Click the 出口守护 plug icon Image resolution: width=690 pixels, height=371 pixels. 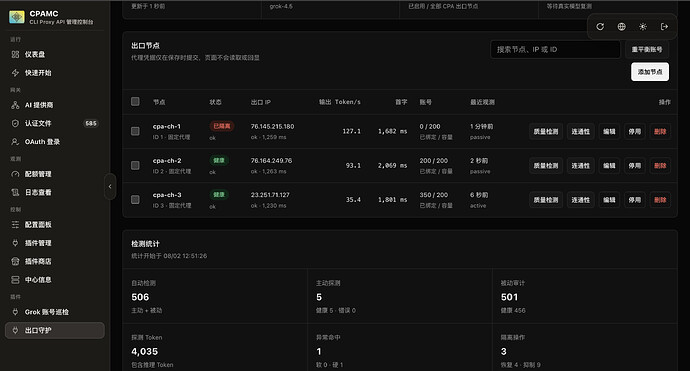tap(15, 331)
